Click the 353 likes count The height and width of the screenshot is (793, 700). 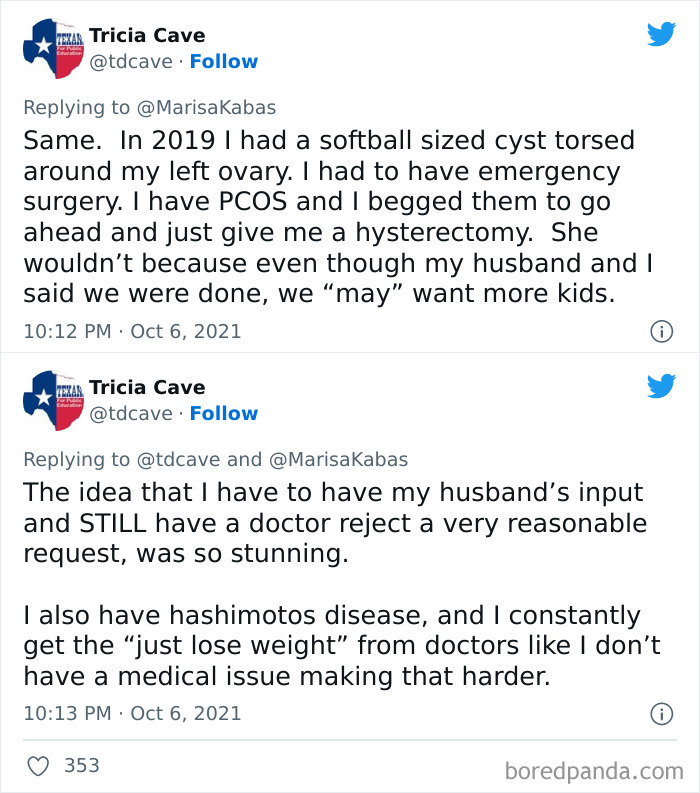click(x=81, y=766)
